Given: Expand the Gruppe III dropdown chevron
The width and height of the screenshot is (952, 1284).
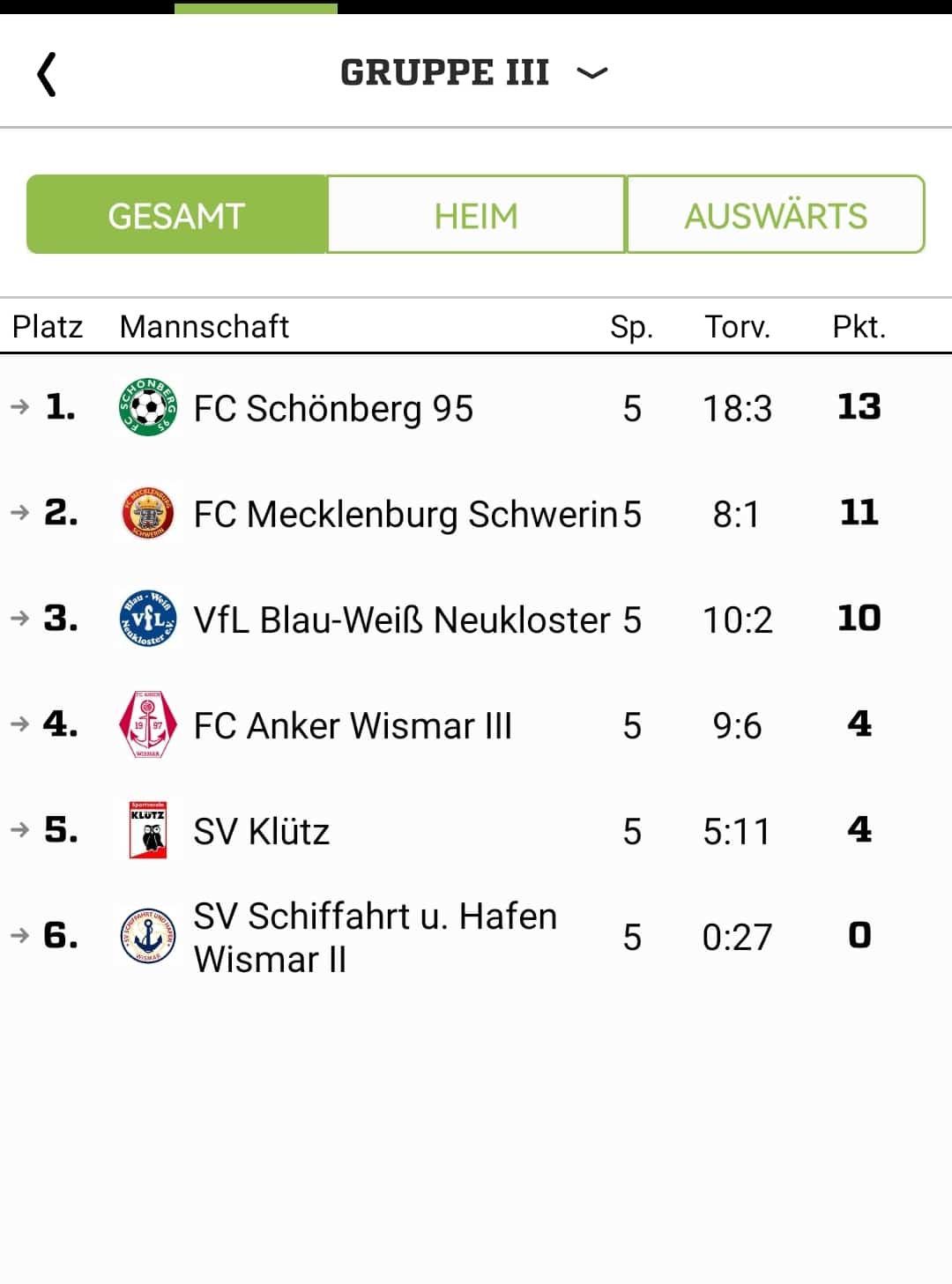Looking at the screenshot, I should pyautogui.click(x=592, y=73).
